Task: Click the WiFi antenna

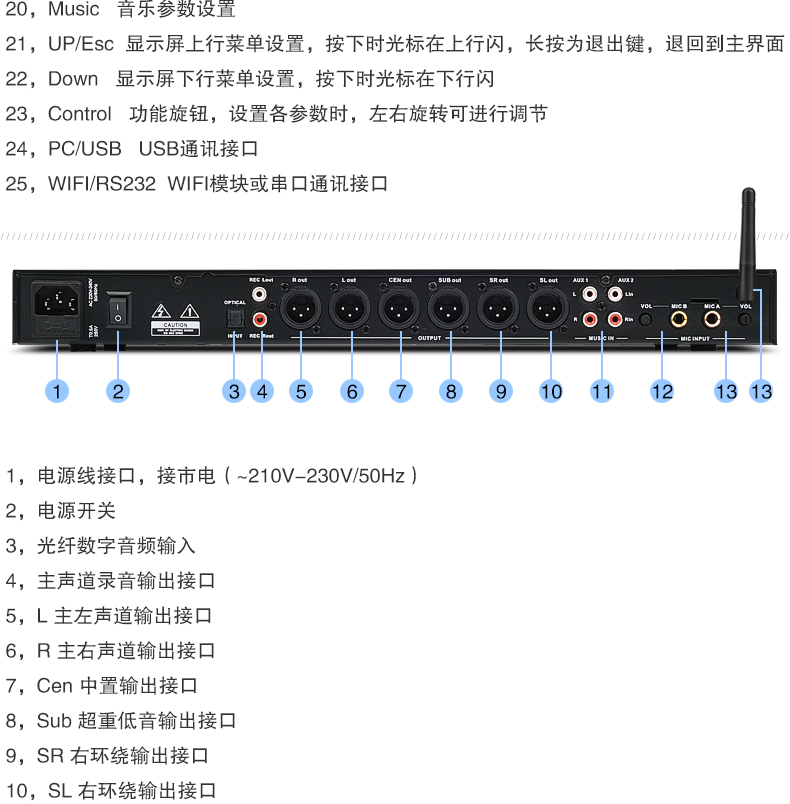Action: (x=747, y=244)
